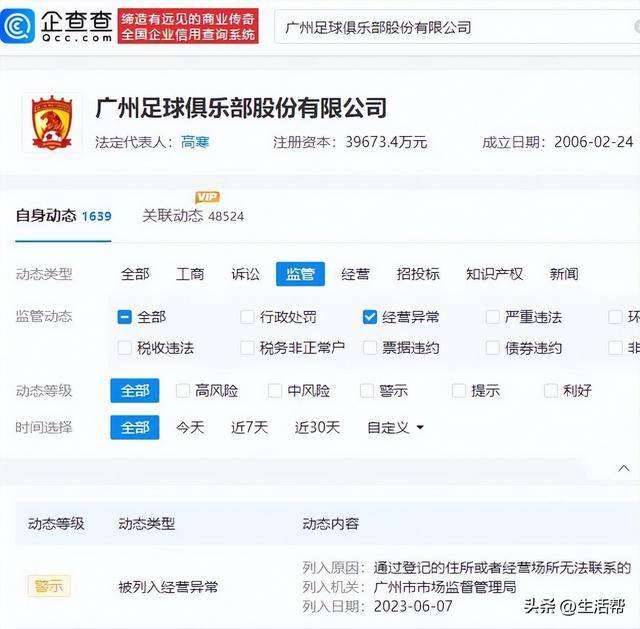
Task: Select the 经营 dynamic type
Action: (x=355, y=274)
